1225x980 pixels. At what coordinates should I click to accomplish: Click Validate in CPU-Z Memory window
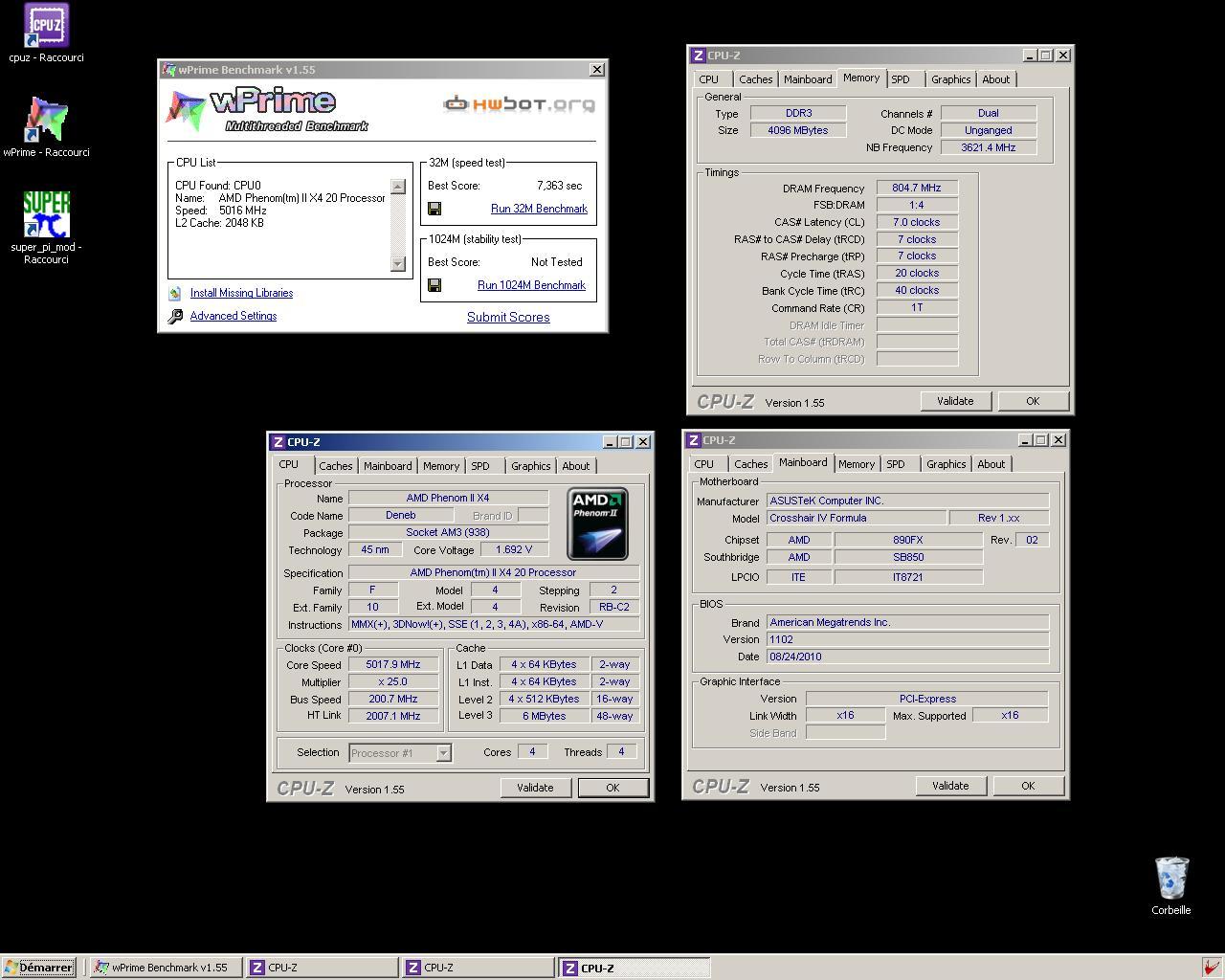[x=955, y=401]
